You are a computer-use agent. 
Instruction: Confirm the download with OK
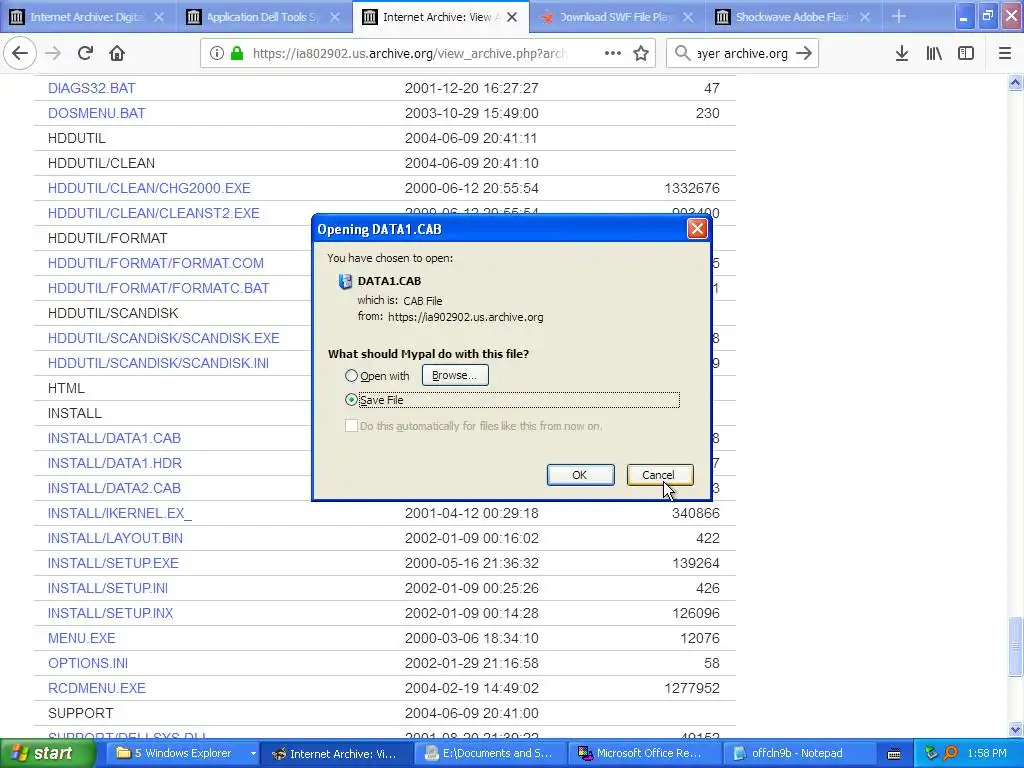(580, 475)
